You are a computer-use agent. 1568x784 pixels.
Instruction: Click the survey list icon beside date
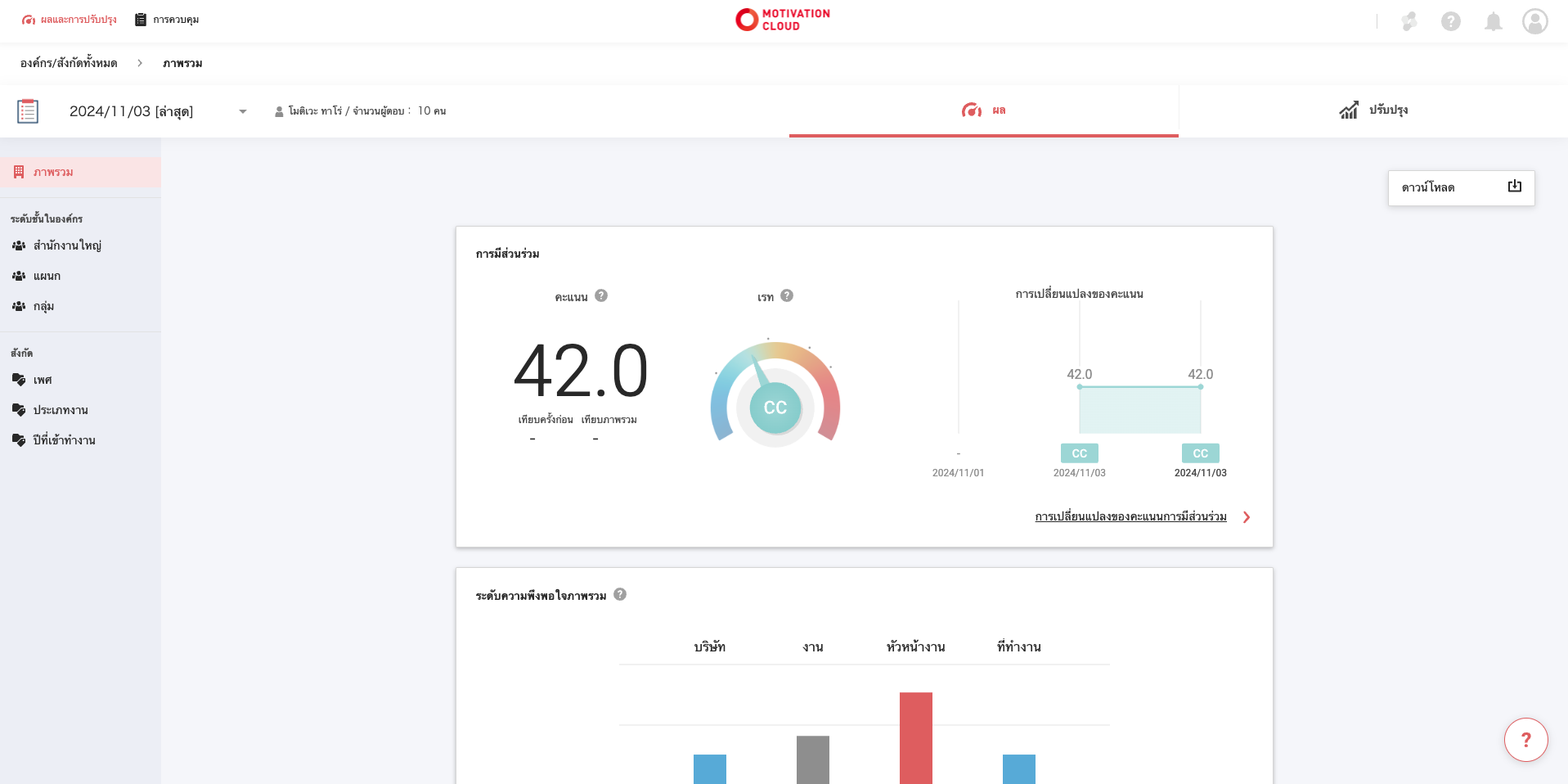pos(28,111)
